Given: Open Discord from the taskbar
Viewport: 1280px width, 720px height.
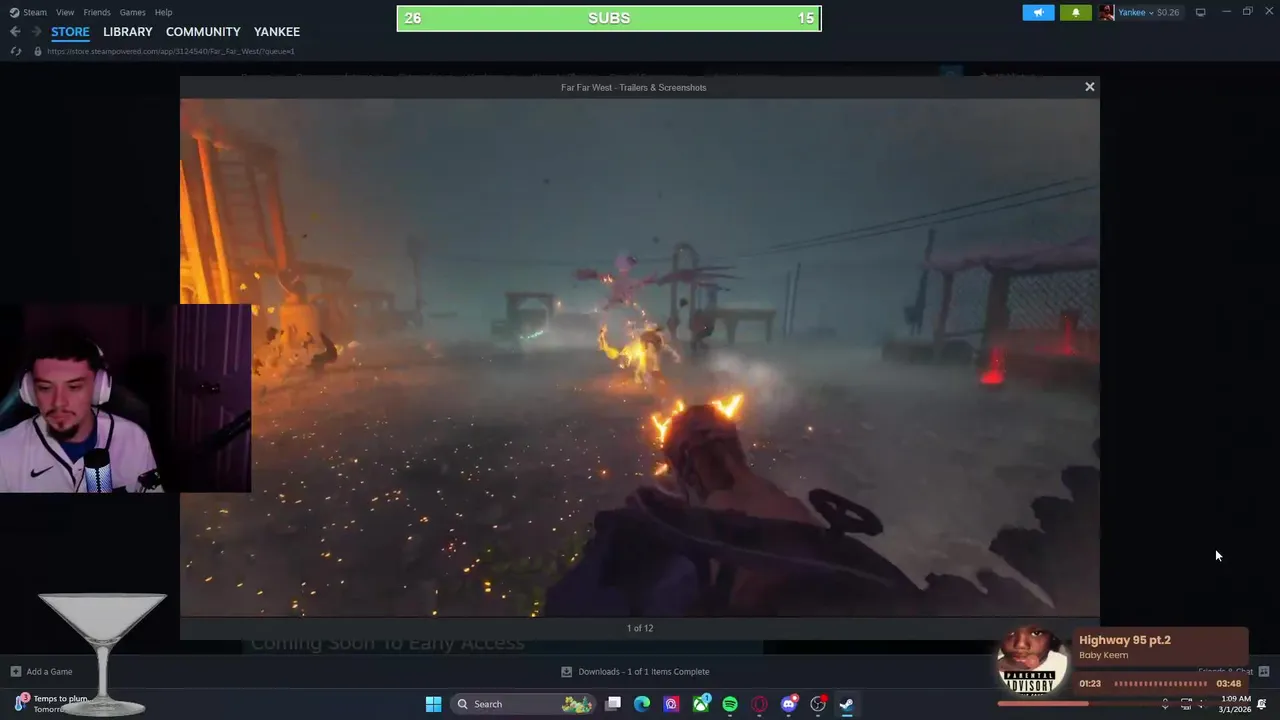Looking at the screenshot, I should point(789,704).
